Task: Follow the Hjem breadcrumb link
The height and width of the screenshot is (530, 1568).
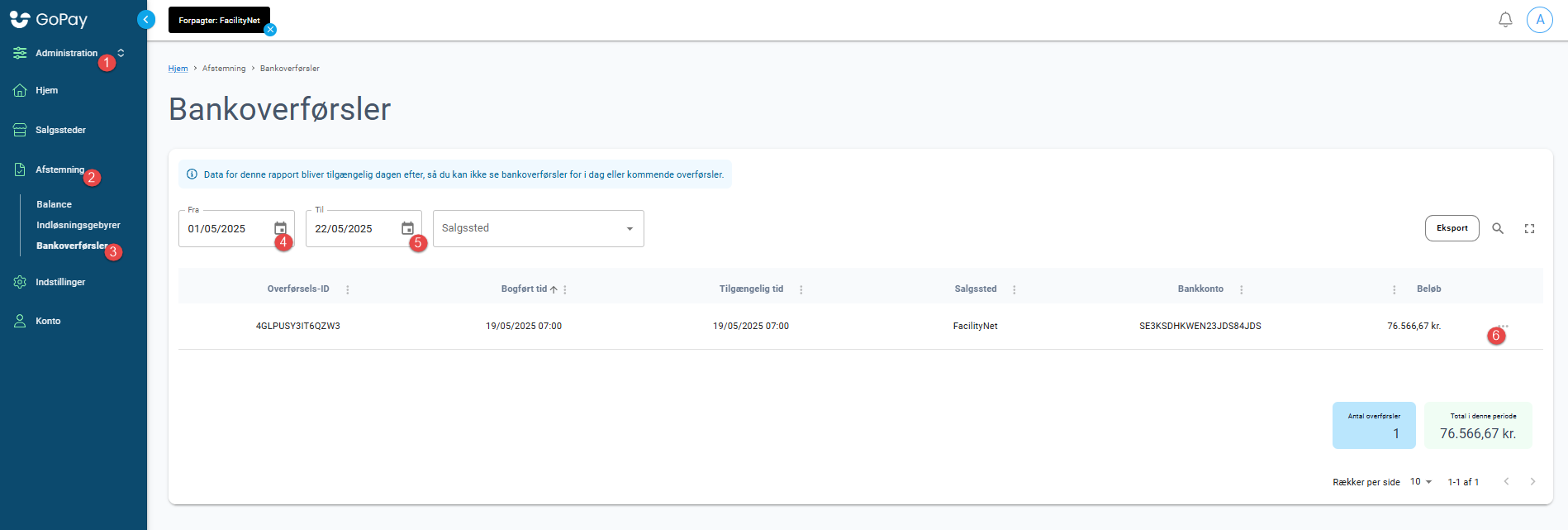Action: point(178,69)
